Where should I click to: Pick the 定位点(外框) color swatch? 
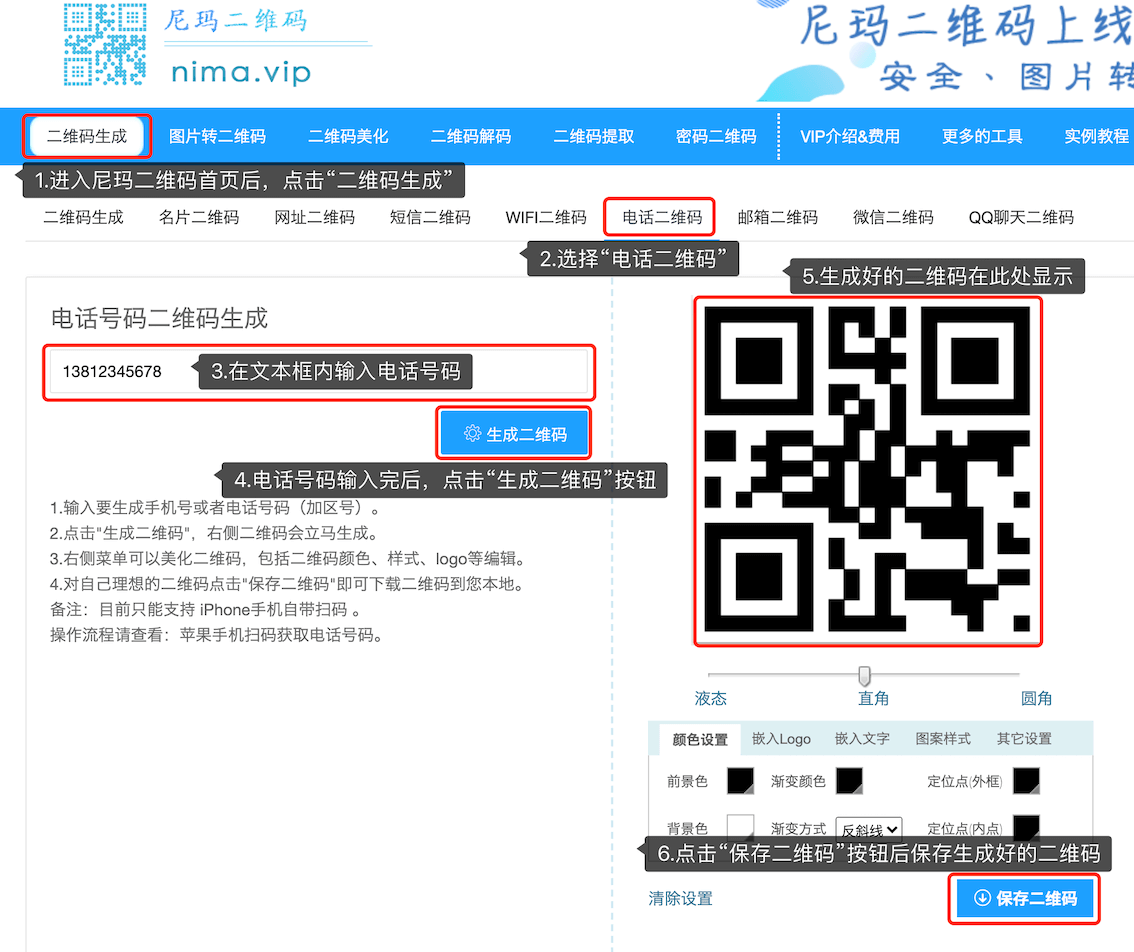click(1027, 781)
